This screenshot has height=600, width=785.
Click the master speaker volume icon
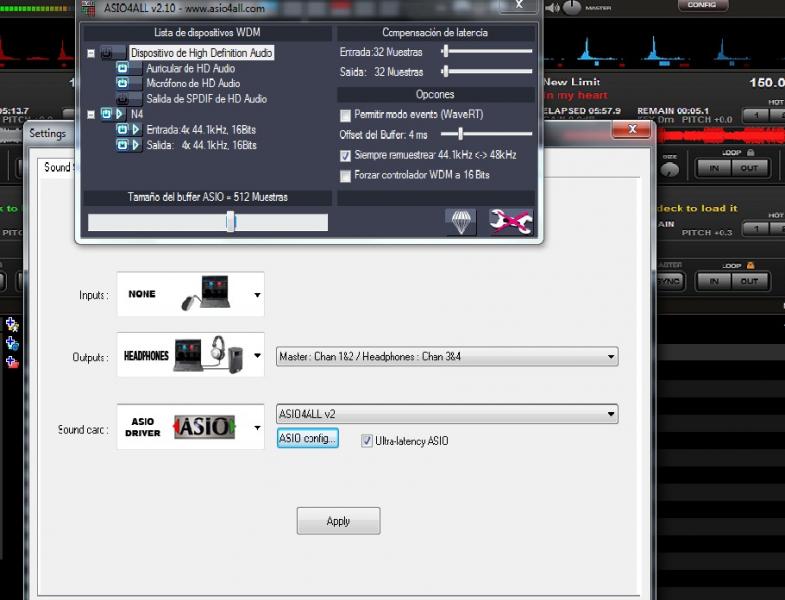[x=552, y=8]
